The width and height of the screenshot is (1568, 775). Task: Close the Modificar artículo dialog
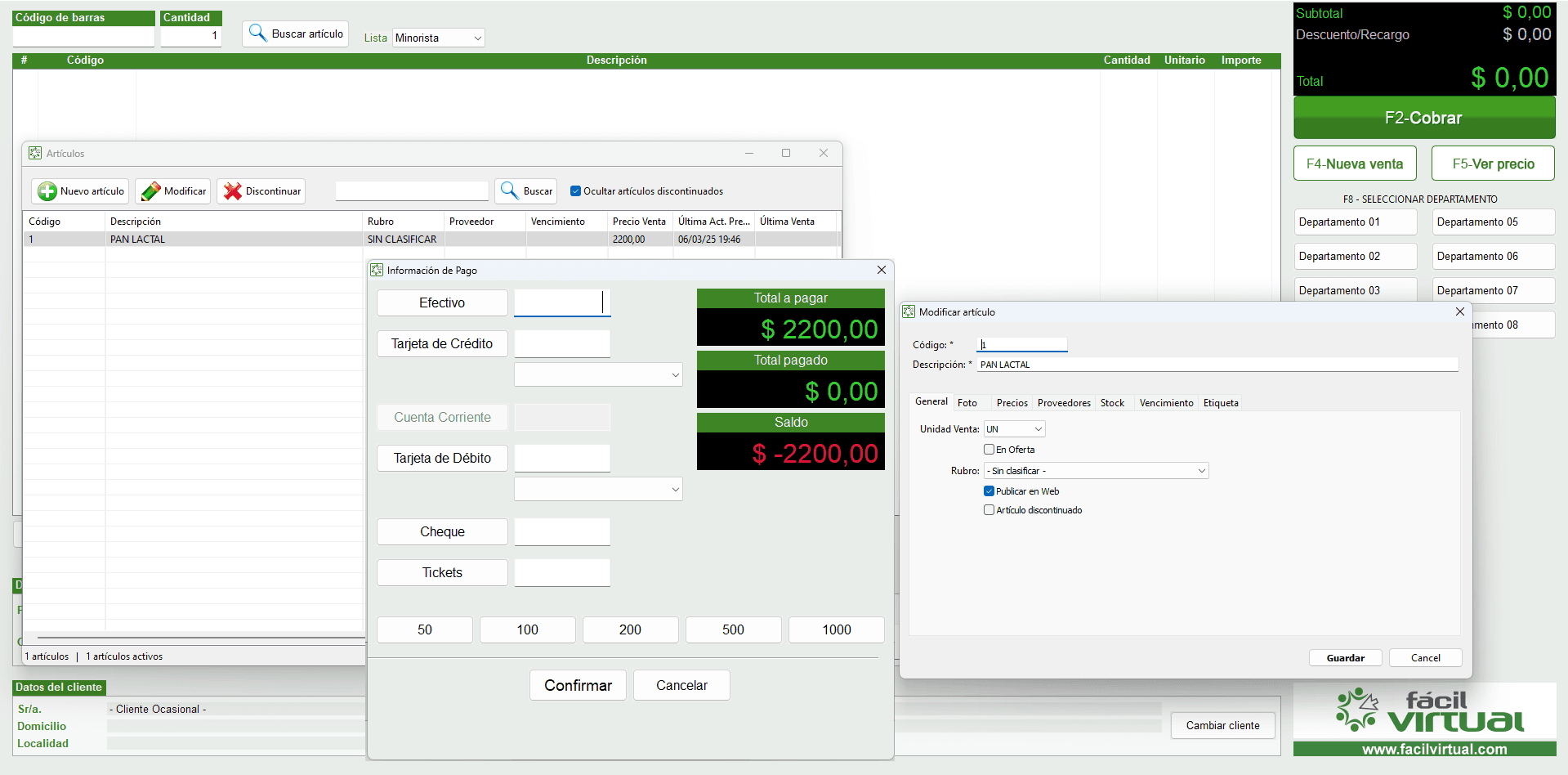pyautogui.click(x=1459, y=311)
